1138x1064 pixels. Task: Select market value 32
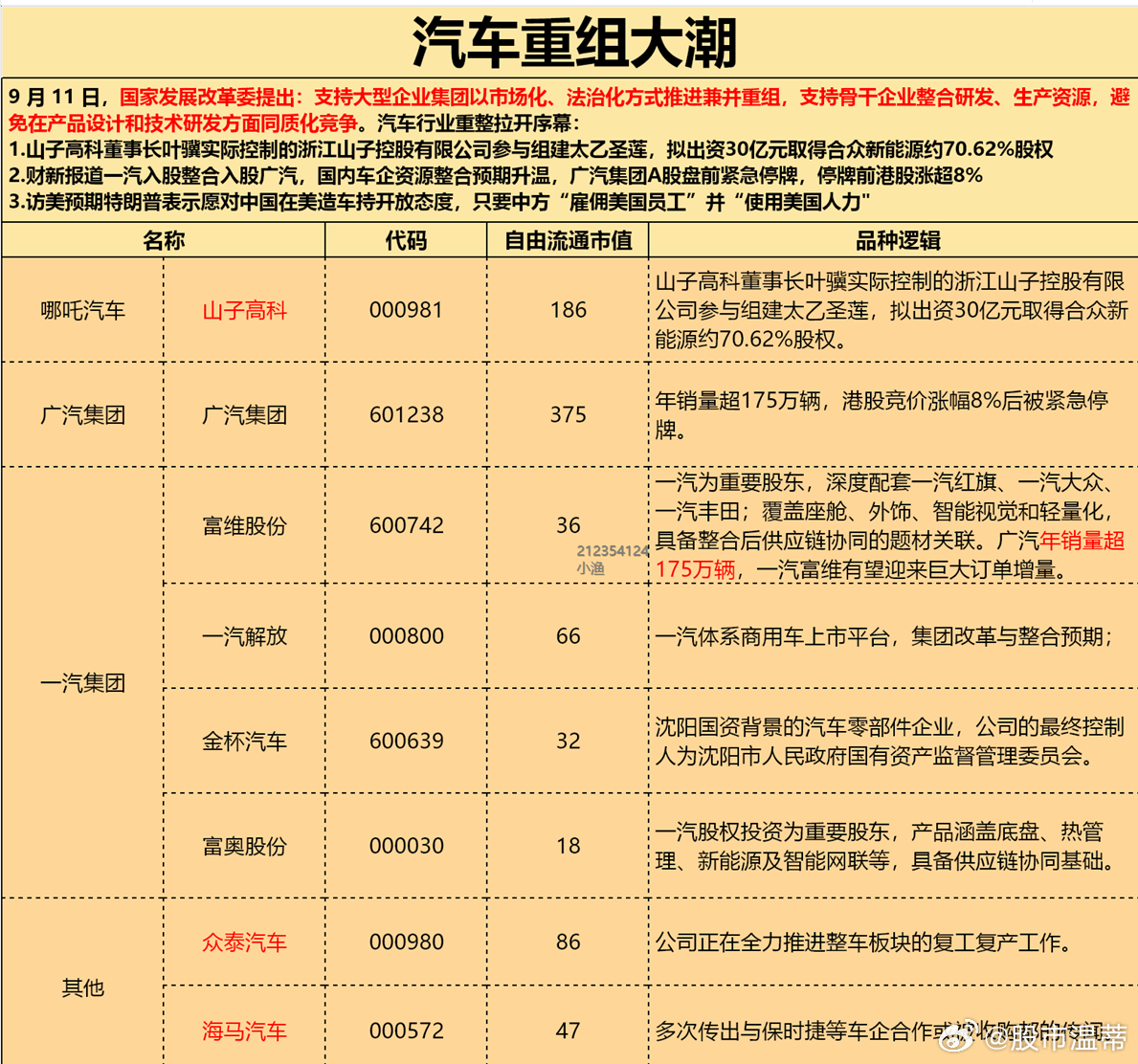point(569,741)
